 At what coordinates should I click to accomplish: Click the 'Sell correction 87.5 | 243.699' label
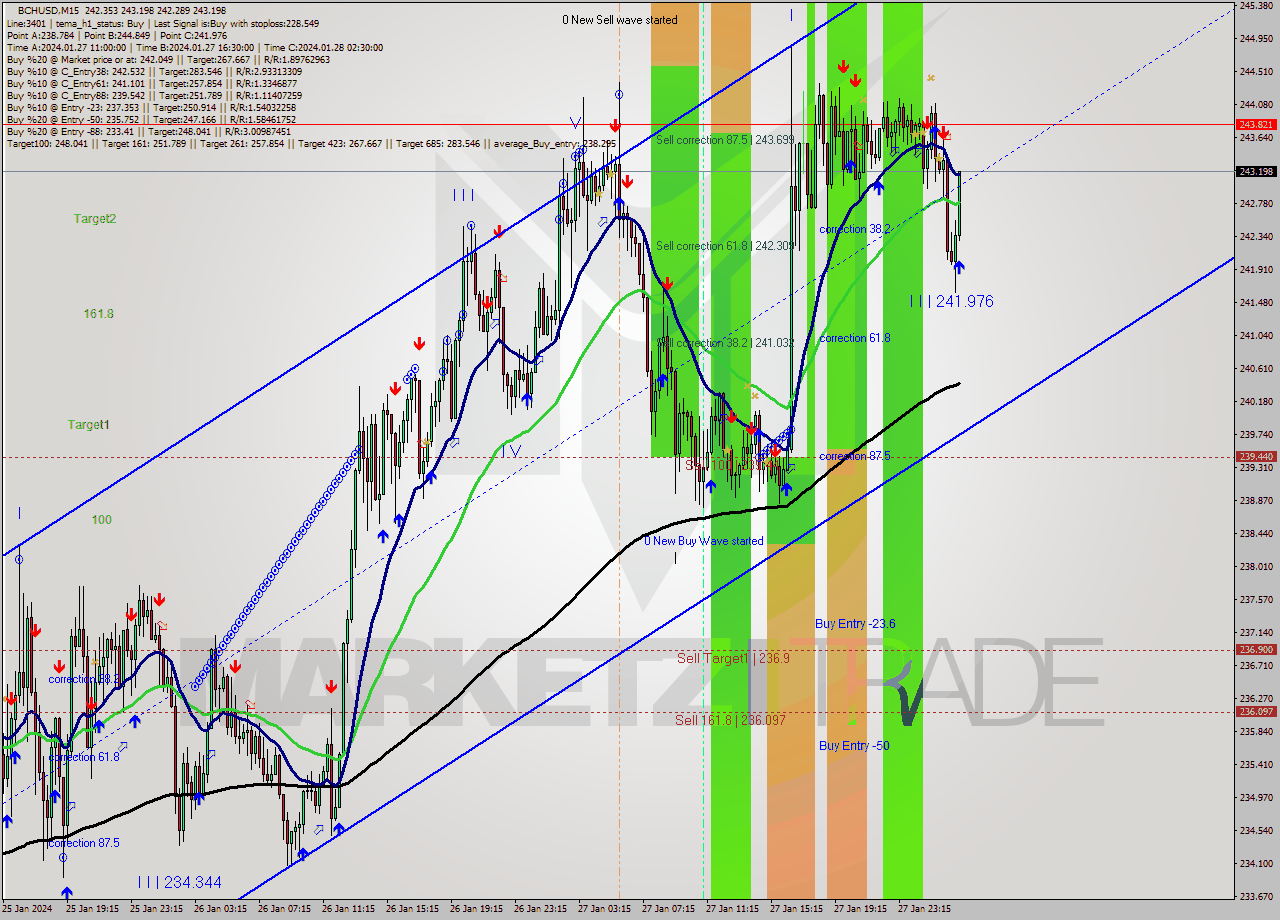click(x=725, y=140)
